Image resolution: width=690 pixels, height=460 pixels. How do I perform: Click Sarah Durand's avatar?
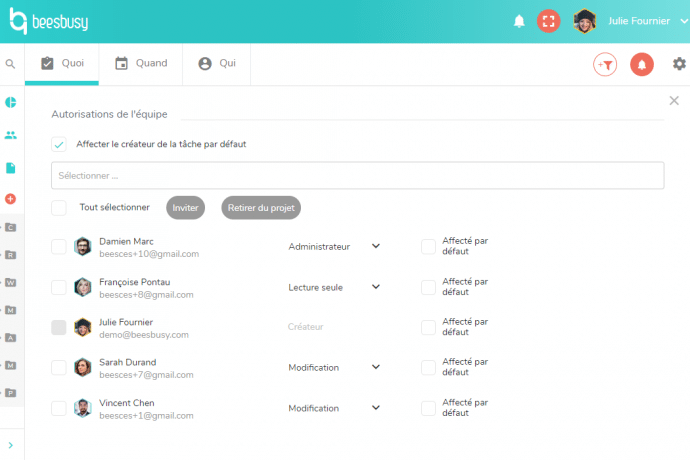click(82, 368)
